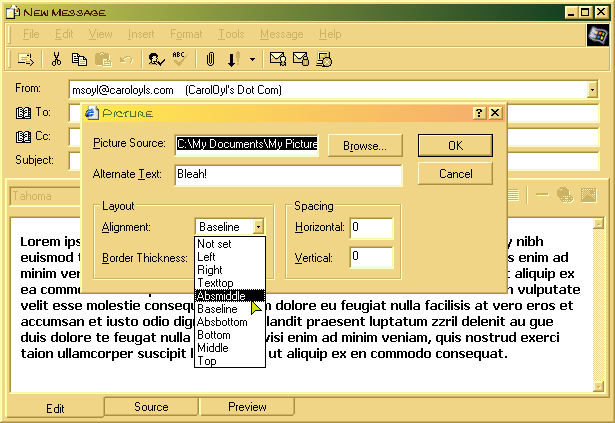Click the OK button
Screen dimensions: 615x423
click(x=455, y=146)
